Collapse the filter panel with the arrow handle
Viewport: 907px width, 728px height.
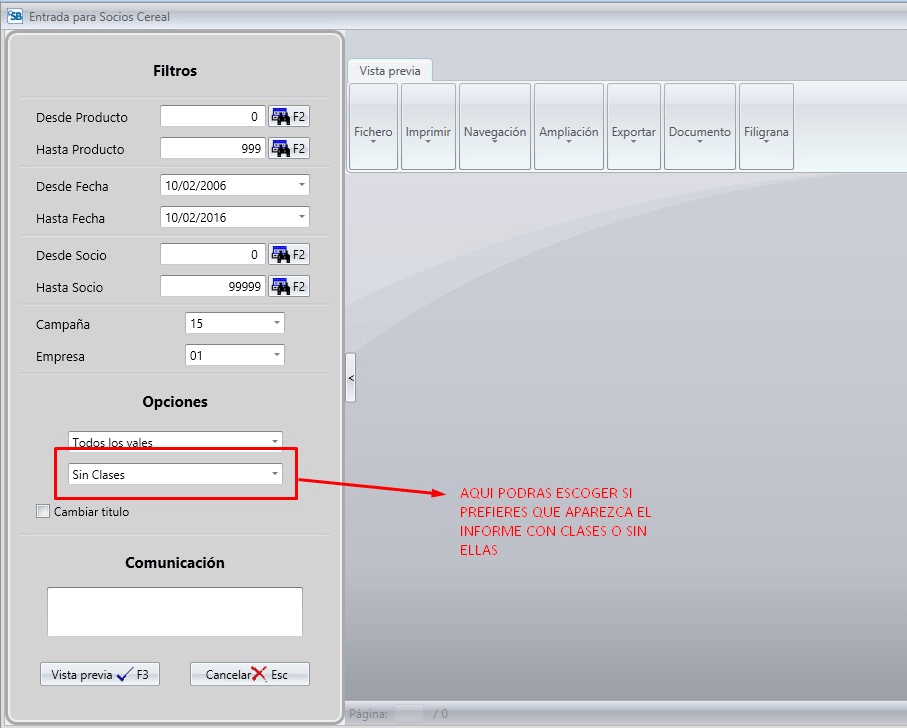click(x=350, y=377)
